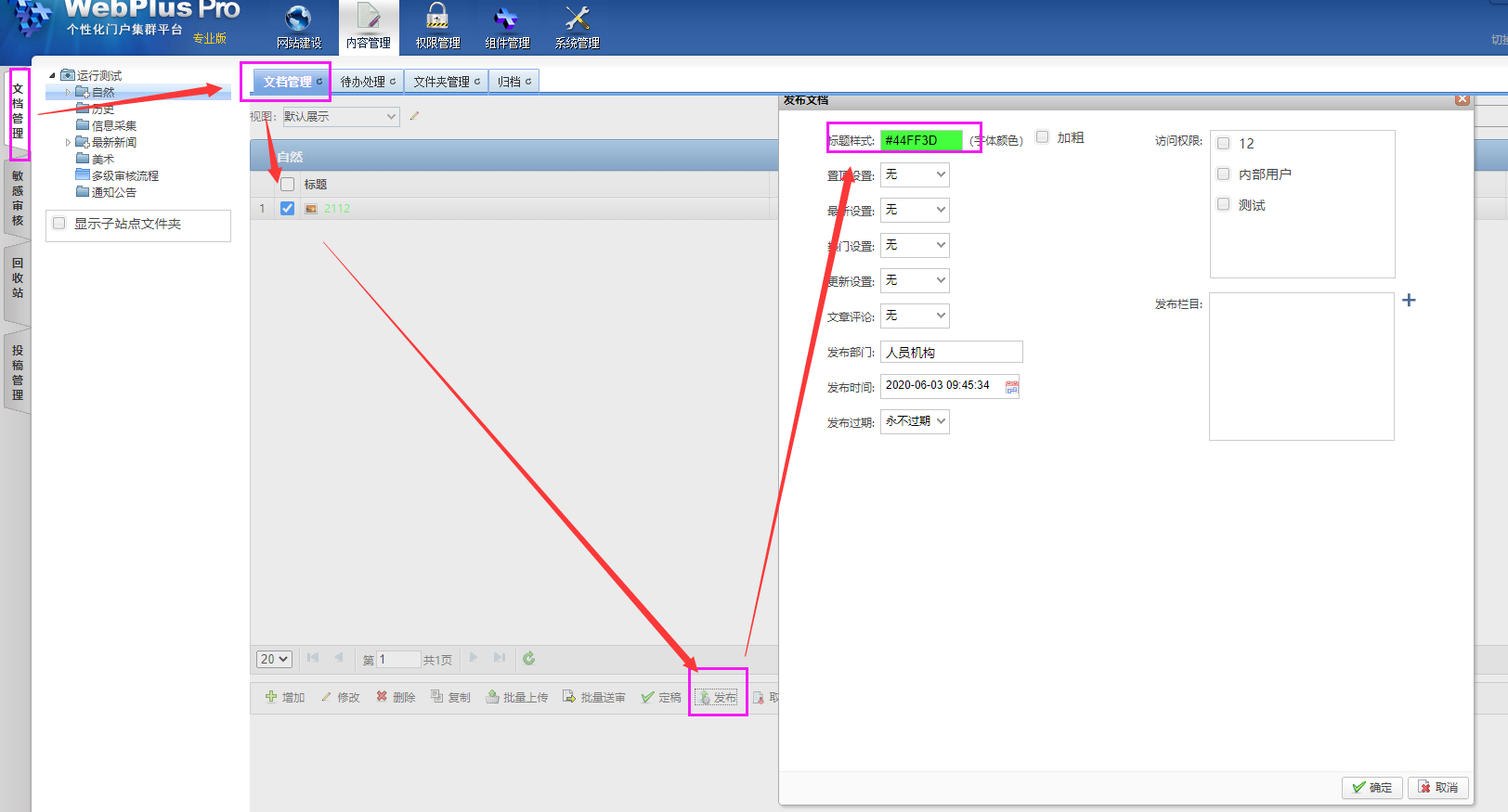The height and width of the screenshot is (812, 1508).
Task: Click the 取消 cancel button
Action: click(x=1437, y=787)
